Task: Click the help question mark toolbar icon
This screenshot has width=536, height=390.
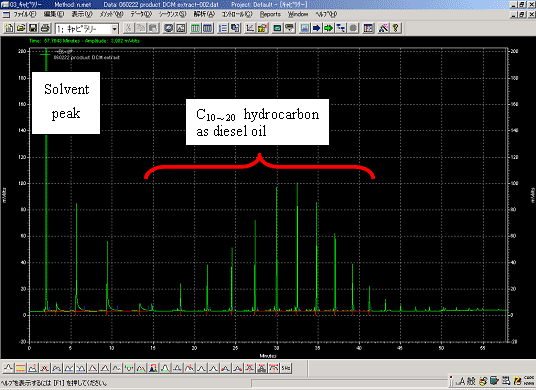Action: pos(396,28)
